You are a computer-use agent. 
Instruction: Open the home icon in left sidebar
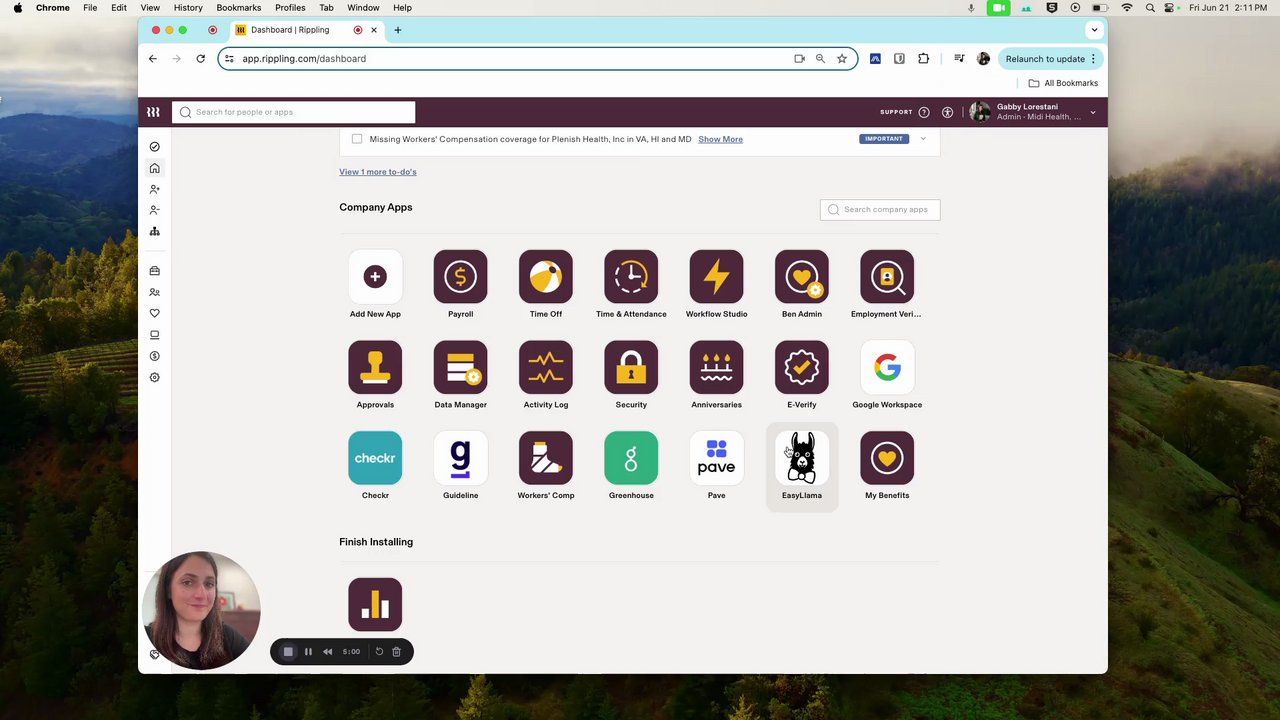coord(154,168)
